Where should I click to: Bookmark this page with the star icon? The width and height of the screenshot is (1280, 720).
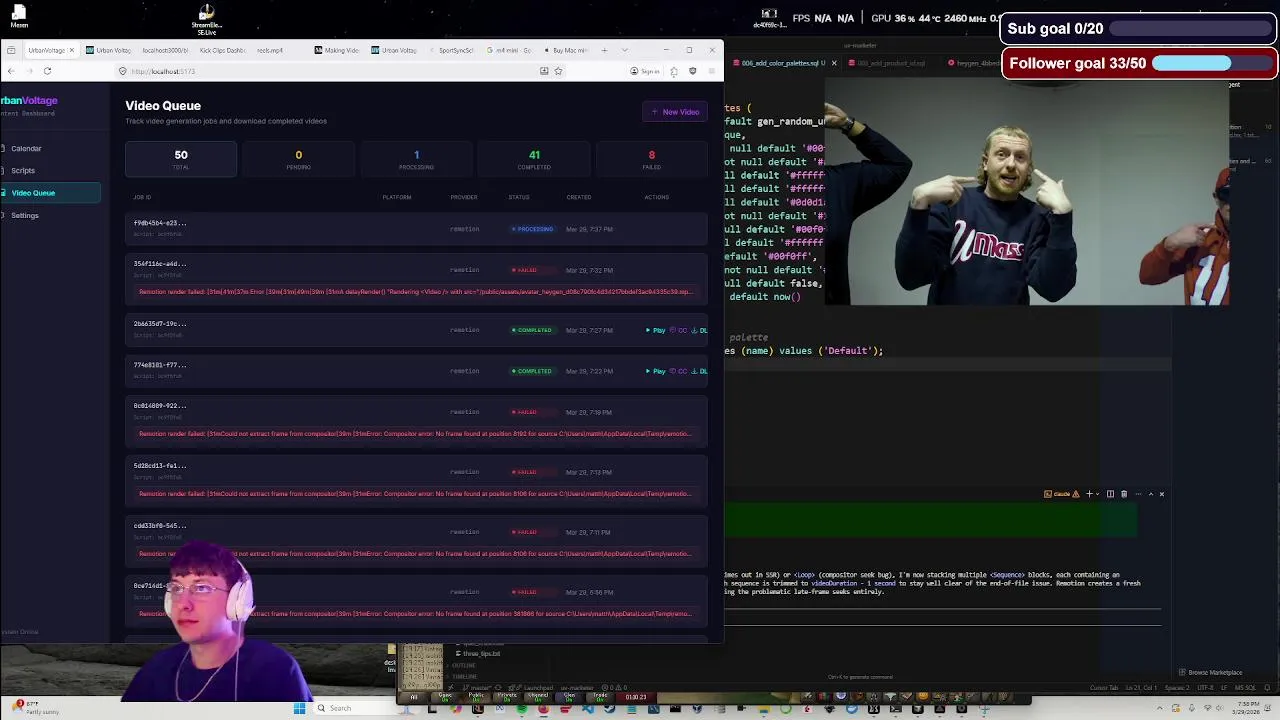click(x=558, y=71)
